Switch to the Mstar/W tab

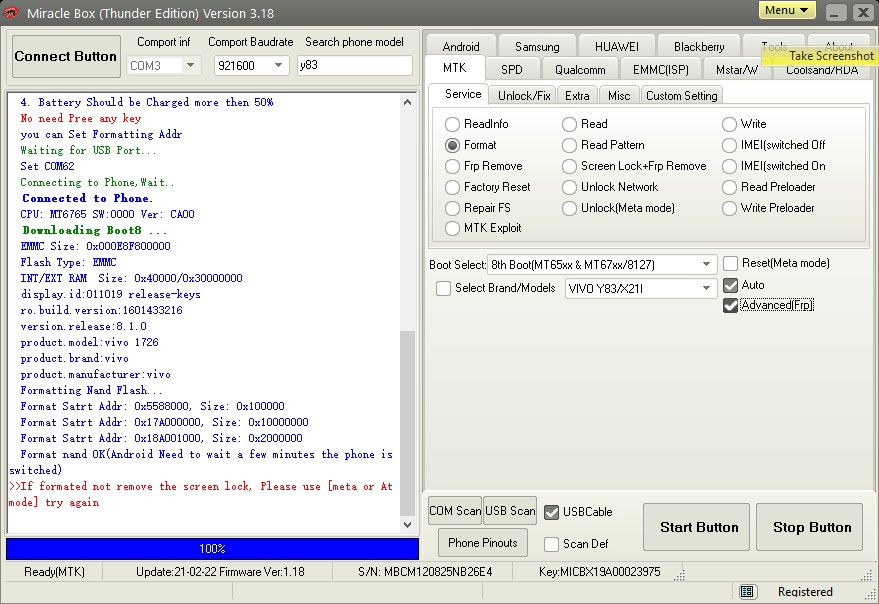tap(737, 70)
